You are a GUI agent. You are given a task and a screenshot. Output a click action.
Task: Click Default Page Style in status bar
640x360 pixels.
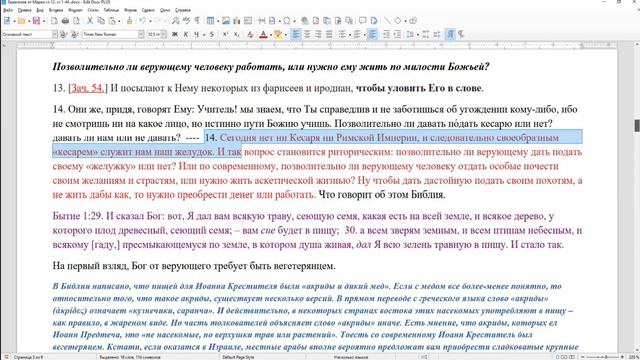pos(238,357)
